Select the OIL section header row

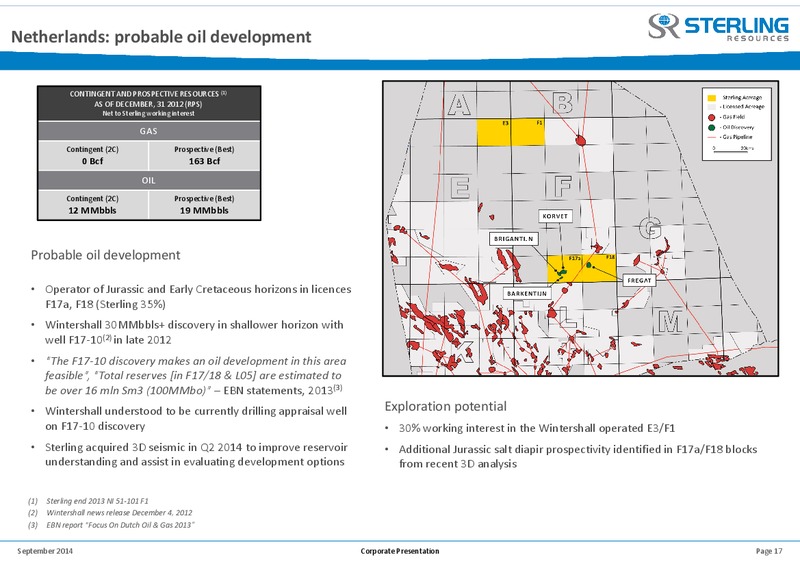(x=148, y=181)
